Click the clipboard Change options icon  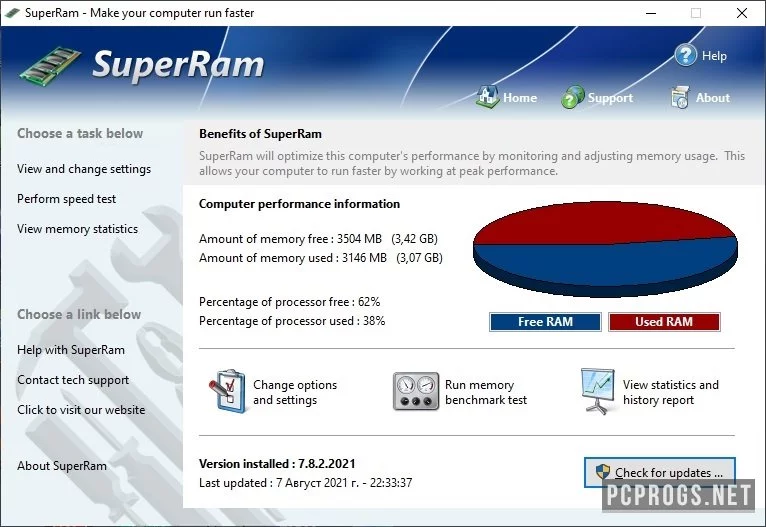228,391
